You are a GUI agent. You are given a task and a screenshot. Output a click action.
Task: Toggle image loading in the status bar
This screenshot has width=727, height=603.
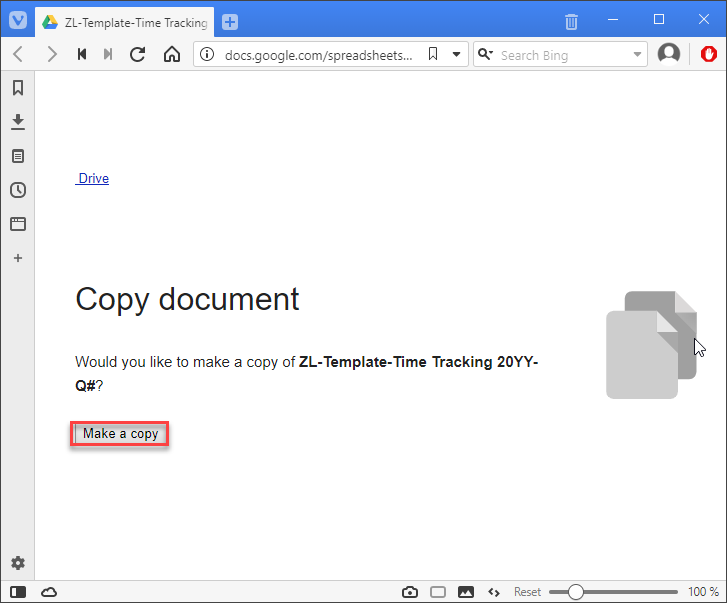pos(465,592)
